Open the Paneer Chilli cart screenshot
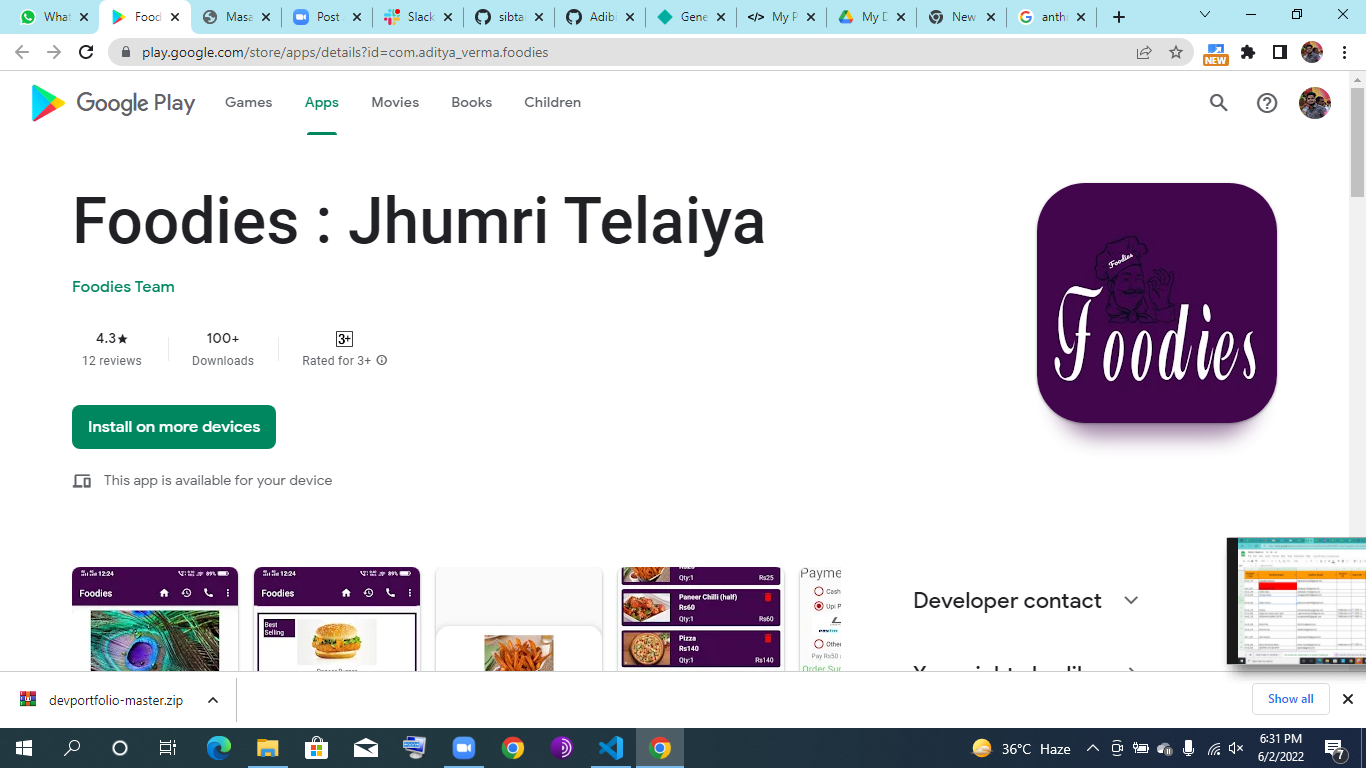Screen dimensions: 1366x768 701,619
